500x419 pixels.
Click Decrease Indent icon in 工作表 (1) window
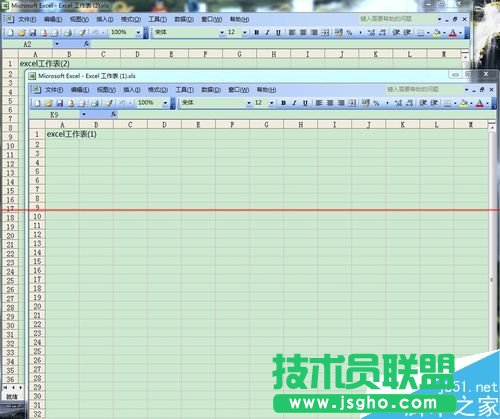(x=423, y=103)
